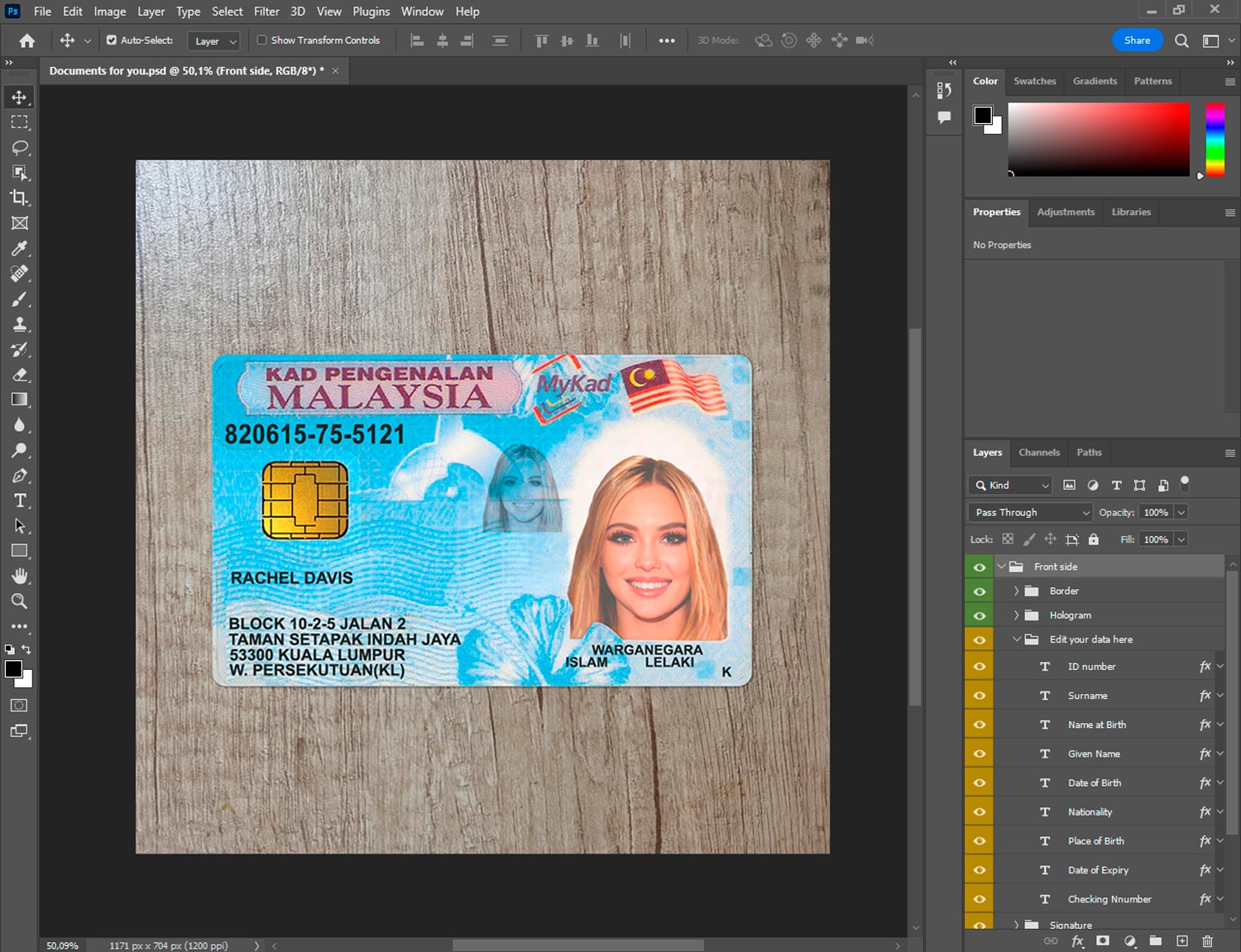The image size is (1241, 952).
Task: Switch to the Channels tab
Action: click(x=1038, y=452)
